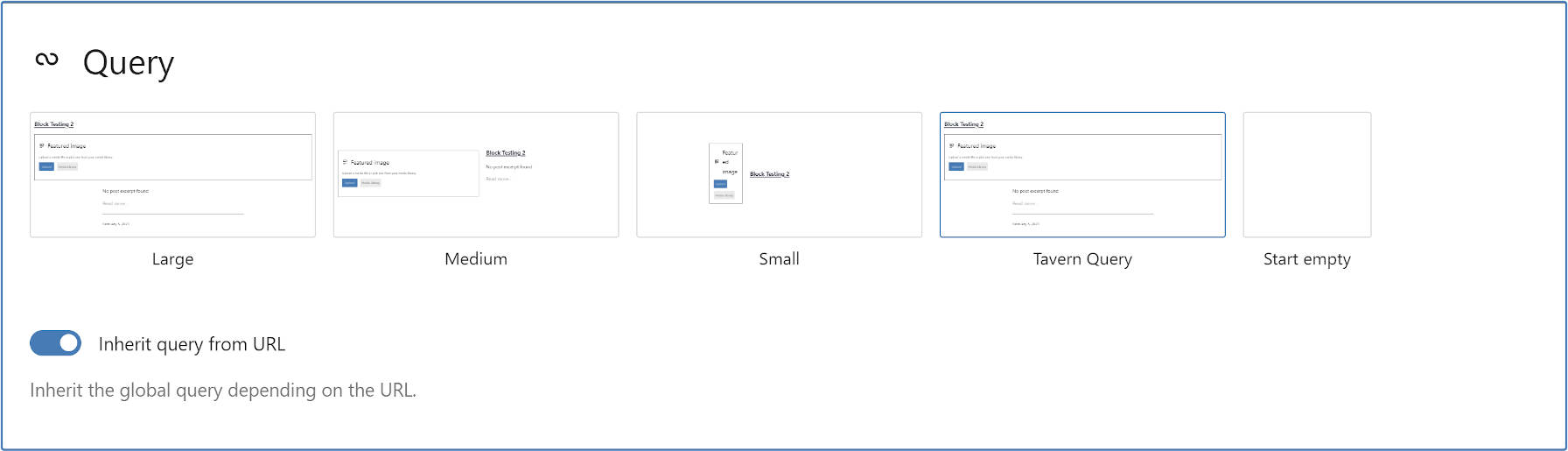Disable the Inherit query from URL toggle
Screen dimensions: 1568x451
(x=55, y=343)
